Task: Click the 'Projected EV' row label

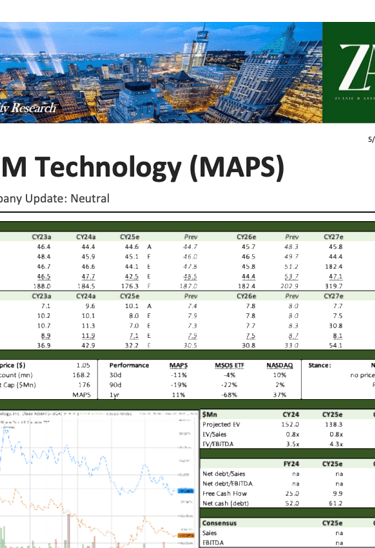Action: coord(221,425)
